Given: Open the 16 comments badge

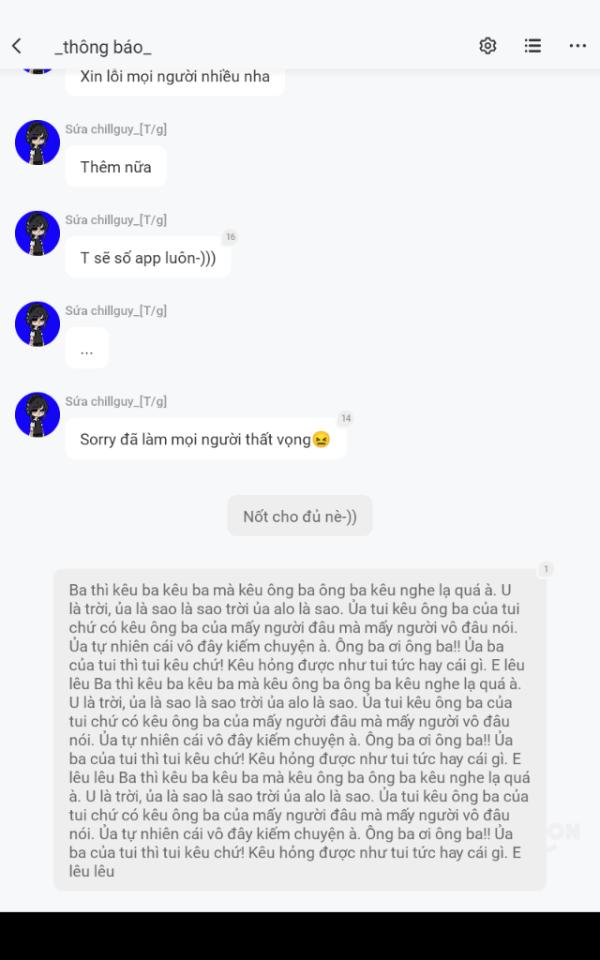Looking at the screenshot, I should [230, 237].
